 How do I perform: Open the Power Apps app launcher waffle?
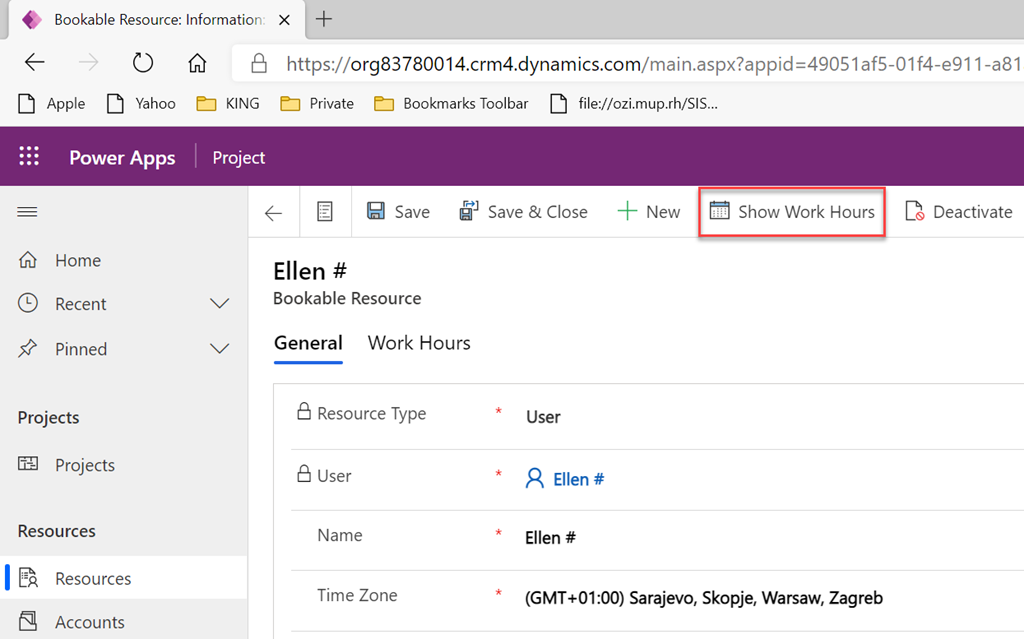coord(29,157)
